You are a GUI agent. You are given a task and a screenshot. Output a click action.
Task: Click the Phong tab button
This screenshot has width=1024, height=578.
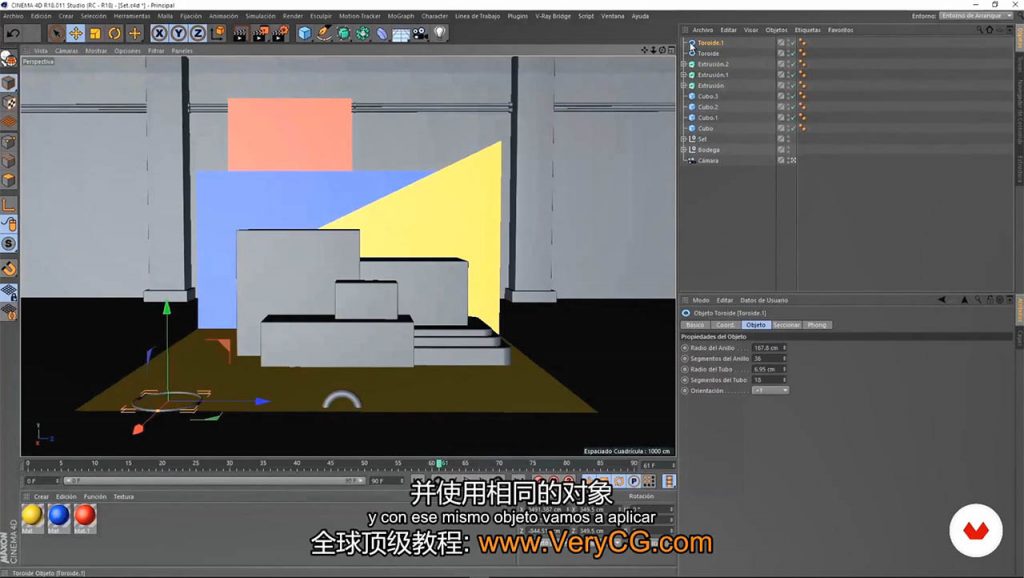(817, 325)
